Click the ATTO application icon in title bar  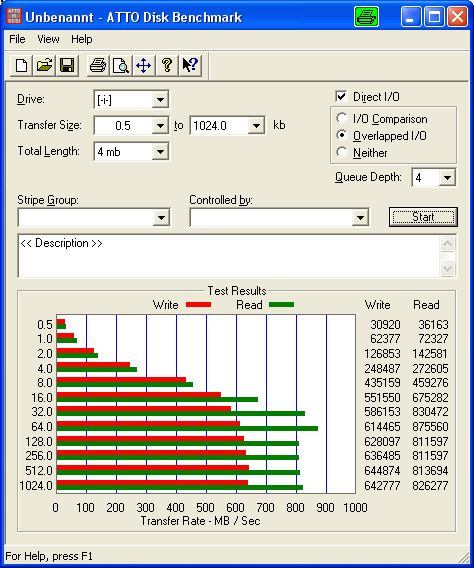point(14,17)
